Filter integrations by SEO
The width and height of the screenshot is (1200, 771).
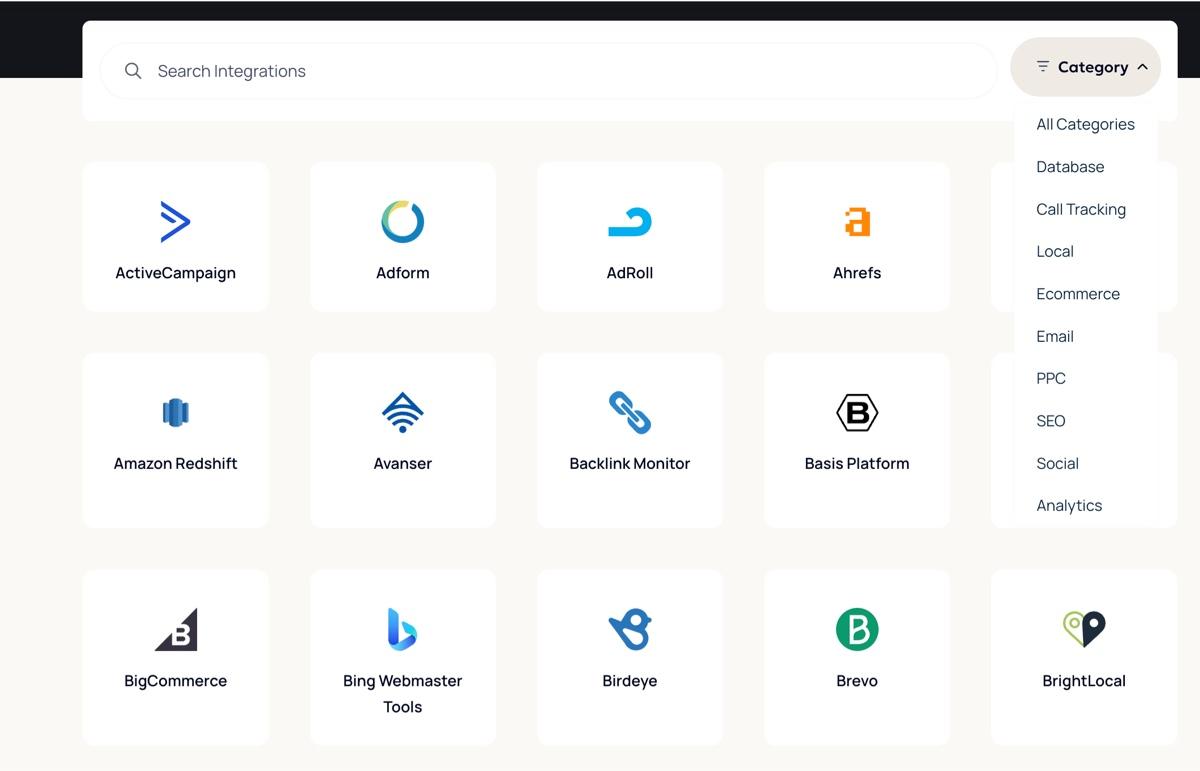pos(1051,421)
